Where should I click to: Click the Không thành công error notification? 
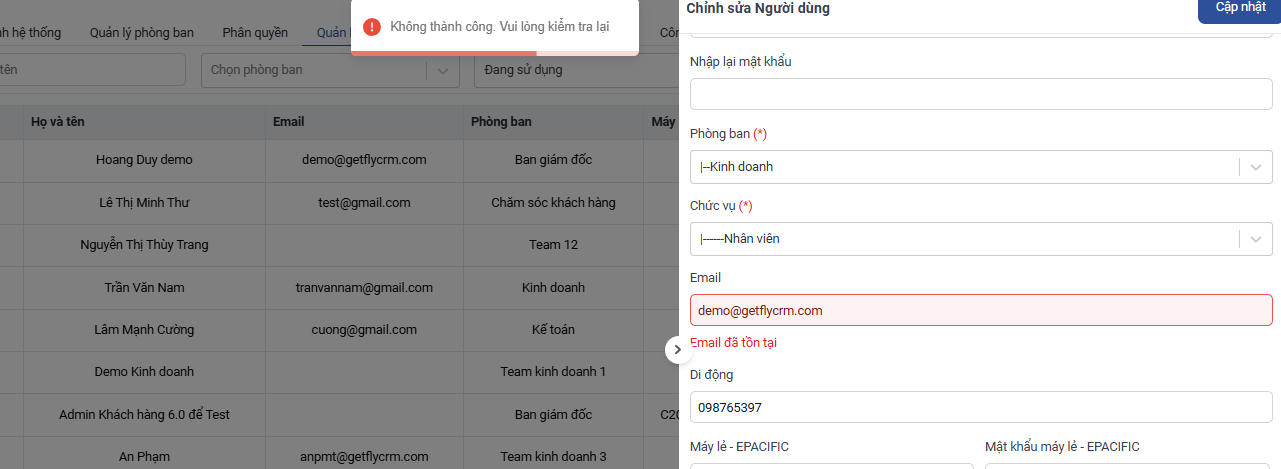coord(499,26)
